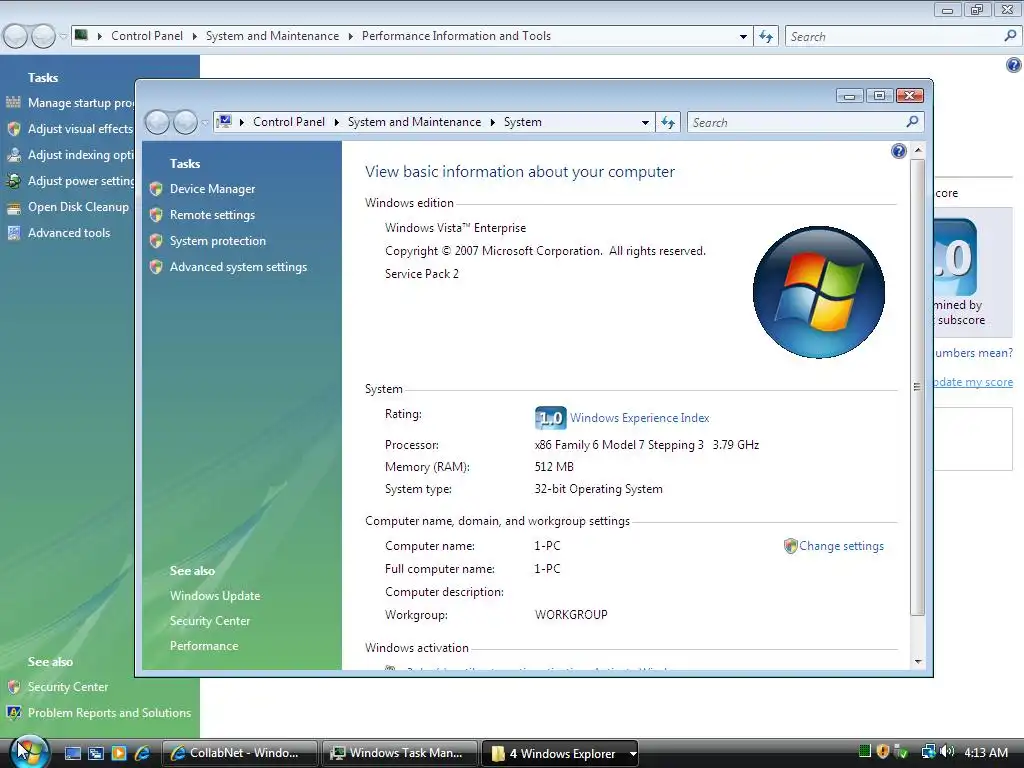Open Remote settings in System window
This screenshot has height=768, width=1024.
pyautogui.click(x=212, y=215)
